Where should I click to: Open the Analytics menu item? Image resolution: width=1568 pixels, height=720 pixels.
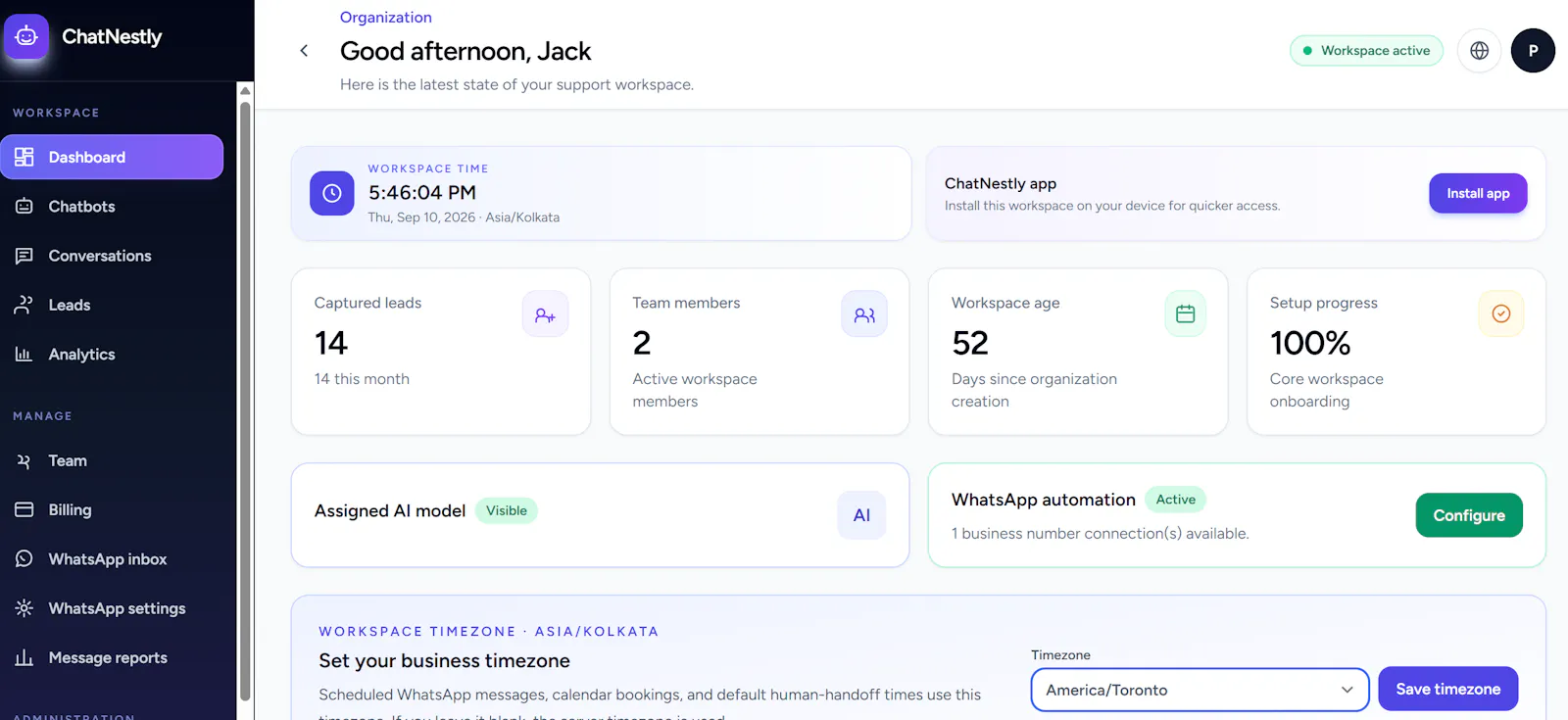click(x=112, y=355)
